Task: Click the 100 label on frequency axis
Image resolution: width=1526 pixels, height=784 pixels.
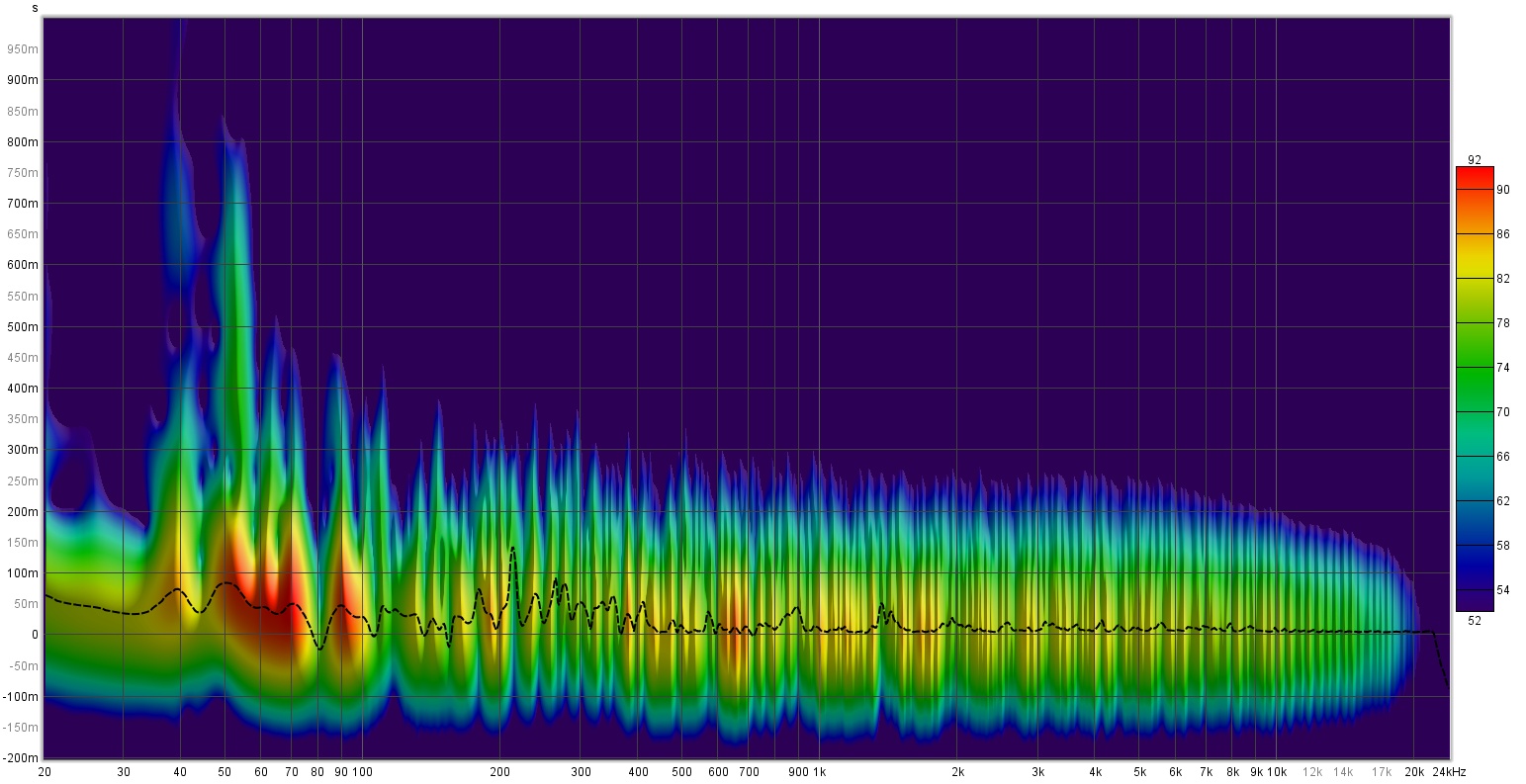Action: click(362, 771)
